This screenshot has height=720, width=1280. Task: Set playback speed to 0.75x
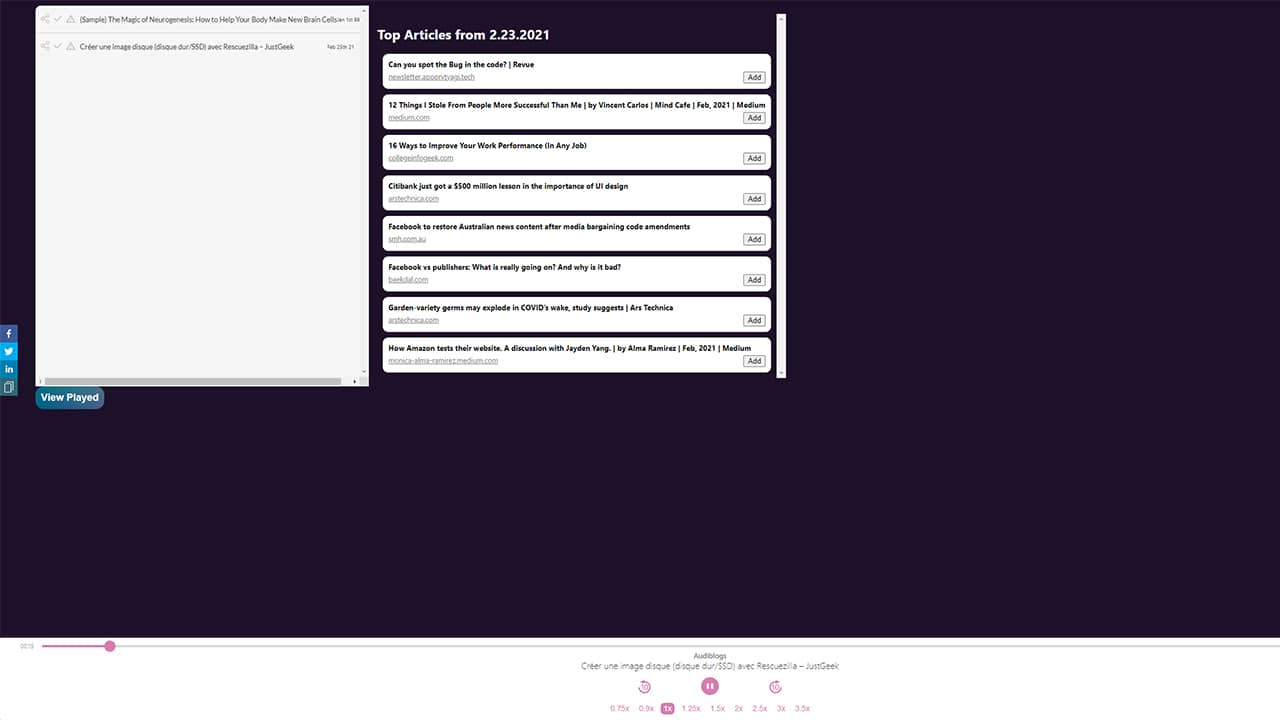[x=620, y=708]
